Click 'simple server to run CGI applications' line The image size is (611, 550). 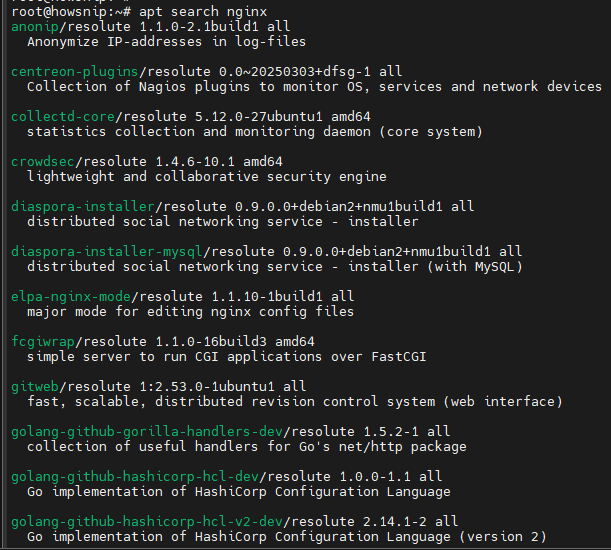(x=226, y=357)
